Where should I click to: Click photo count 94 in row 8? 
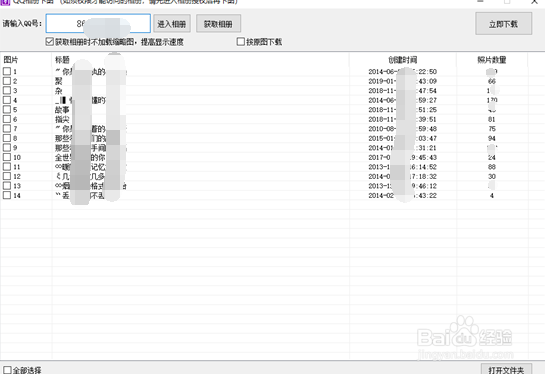point(492,138)
